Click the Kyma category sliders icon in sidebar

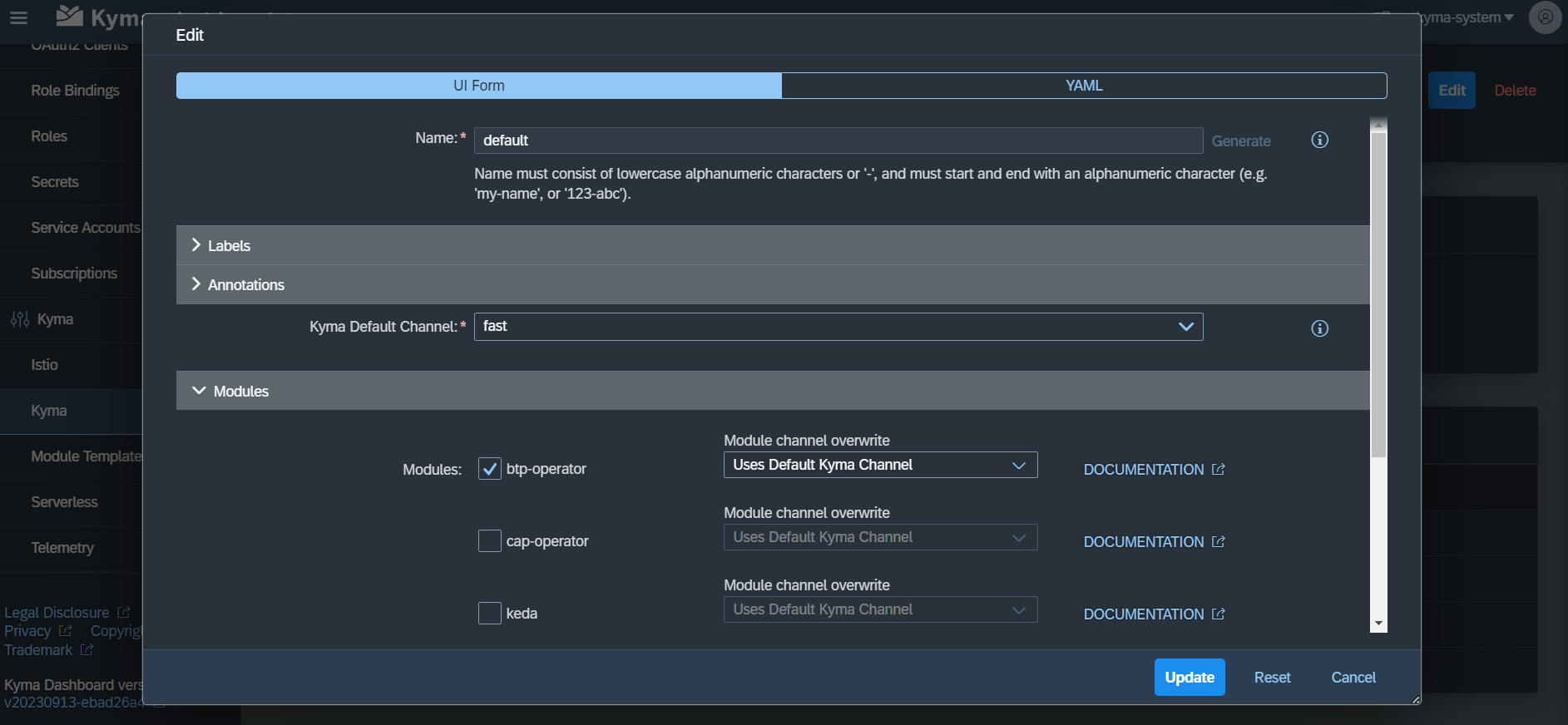(20, 319)
